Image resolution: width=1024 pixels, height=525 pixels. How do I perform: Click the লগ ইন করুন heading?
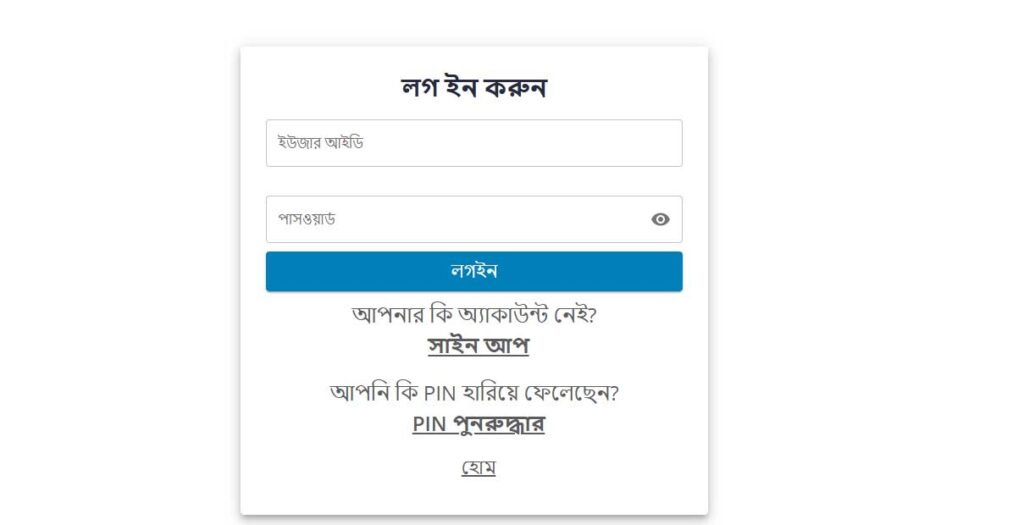click(474, 88)
